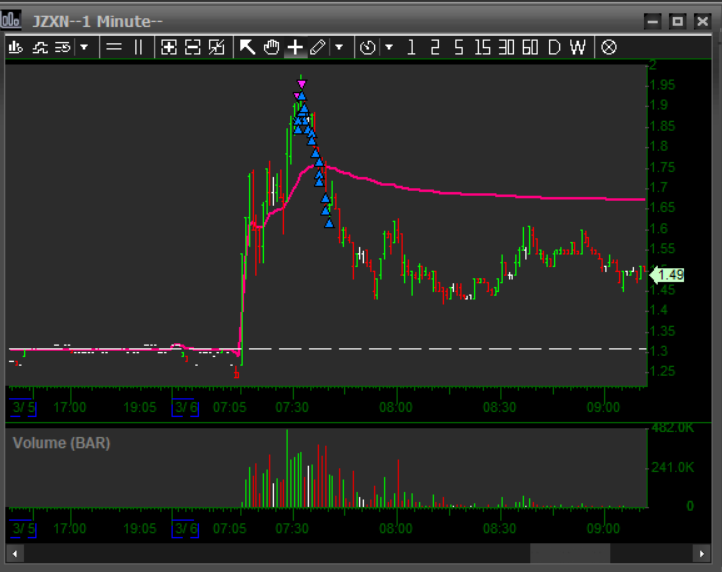Click the circled X clear icon
The width and height of the screenshot is (722, 572).
pyautogui.click(x=609, y=47)
